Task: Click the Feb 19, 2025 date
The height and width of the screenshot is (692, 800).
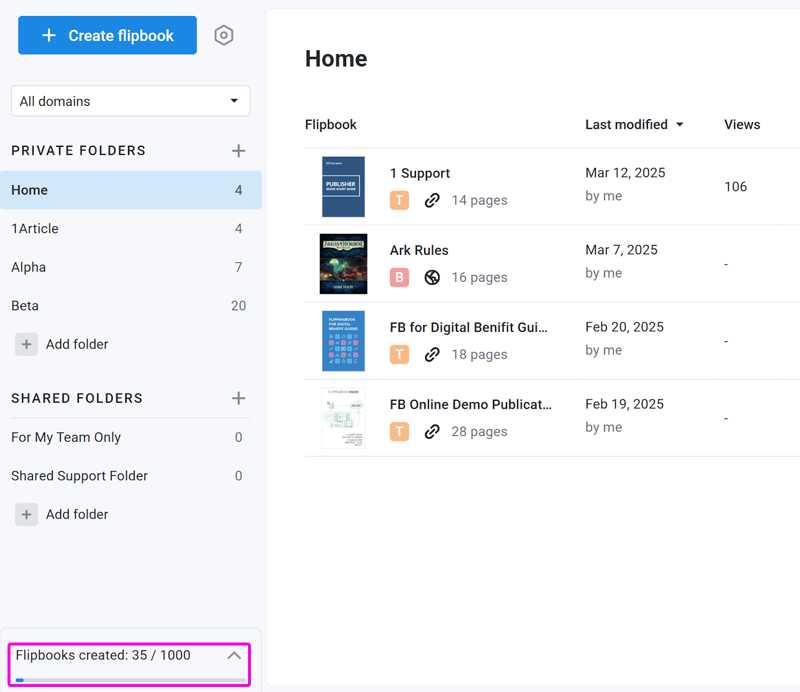Action: [624, 404]
